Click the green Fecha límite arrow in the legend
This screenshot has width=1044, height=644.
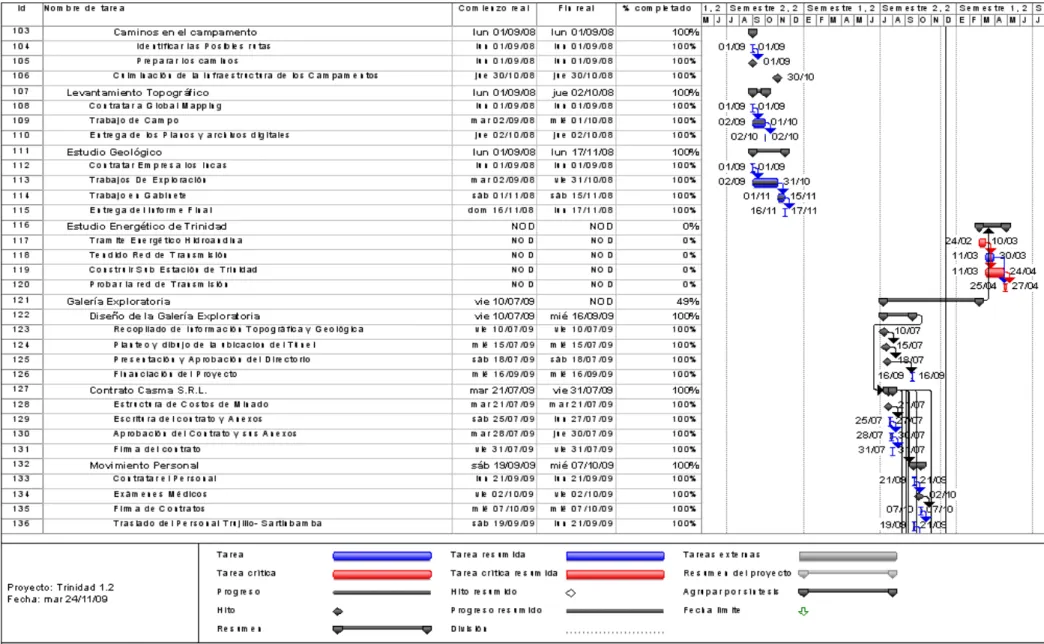tap(803, 611)
